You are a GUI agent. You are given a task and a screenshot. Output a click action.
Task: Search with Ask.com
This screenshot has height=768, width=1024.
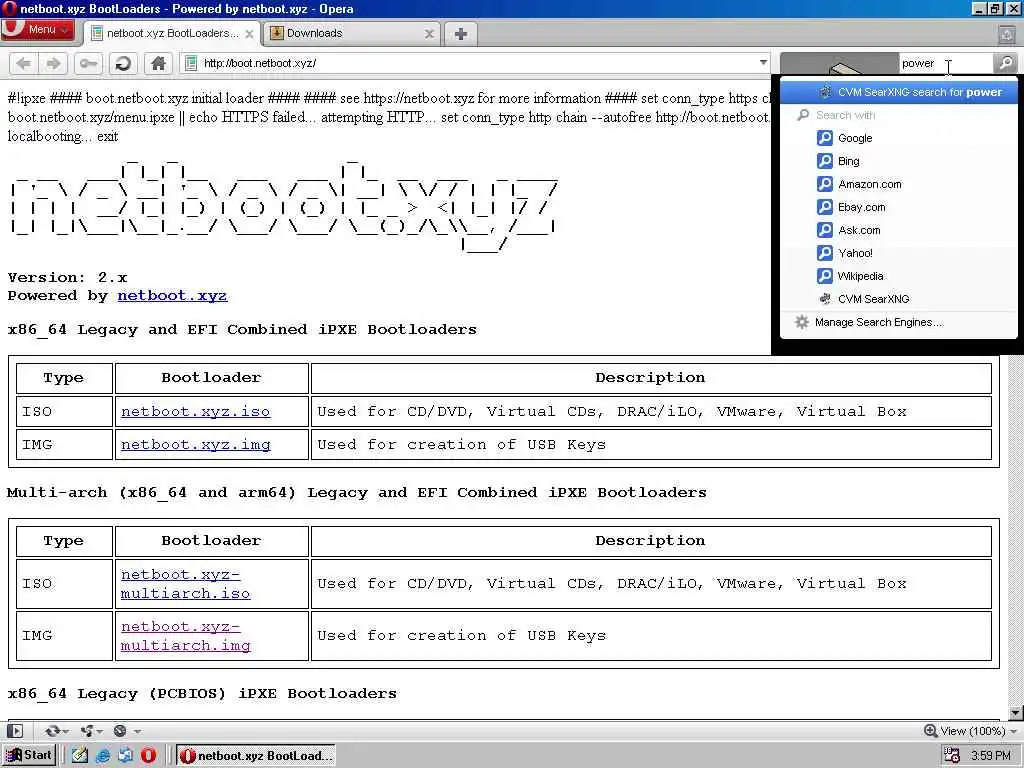point(899,230)
